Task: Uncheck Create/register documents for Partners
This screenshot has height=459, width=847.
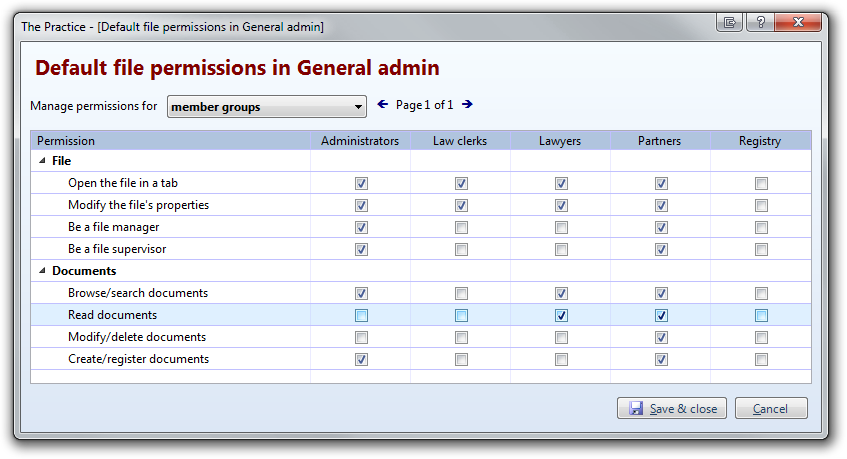Action: [661, 360]
